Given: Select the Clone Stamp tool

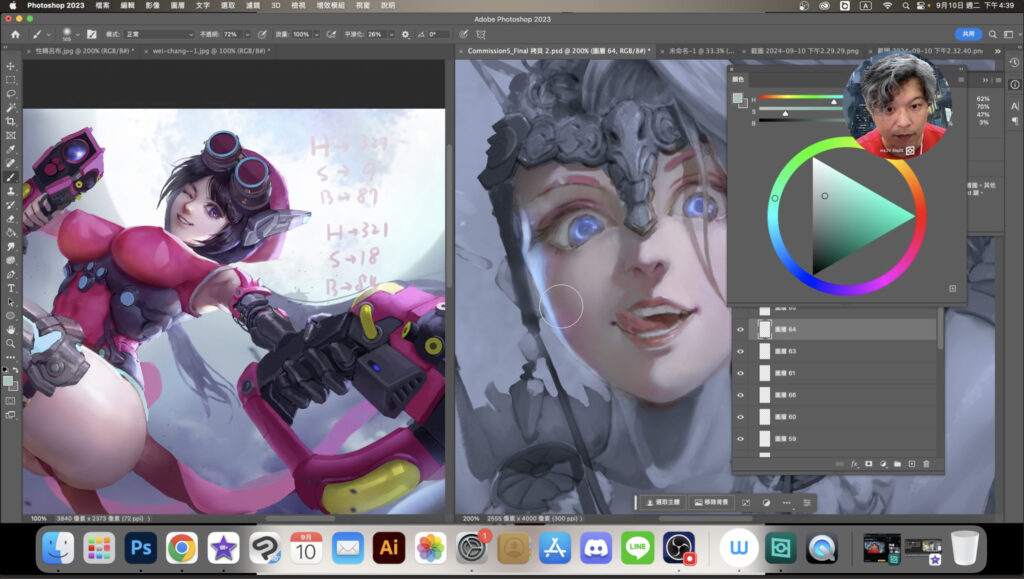Looking at the screenshot, I should pyautogui.click(x=11, y=191).
